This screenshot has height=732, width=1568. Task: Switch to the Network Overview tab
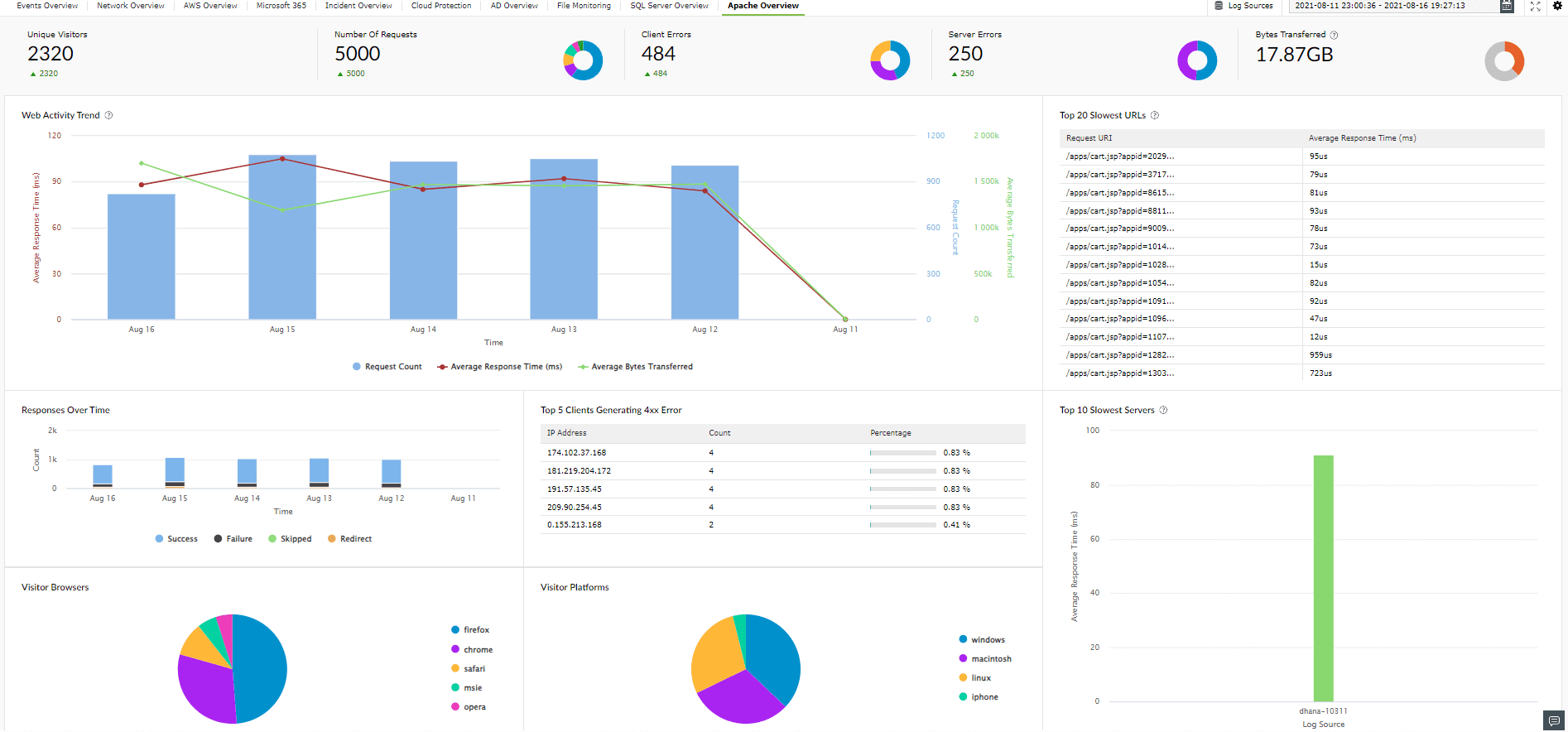(130, 6)
